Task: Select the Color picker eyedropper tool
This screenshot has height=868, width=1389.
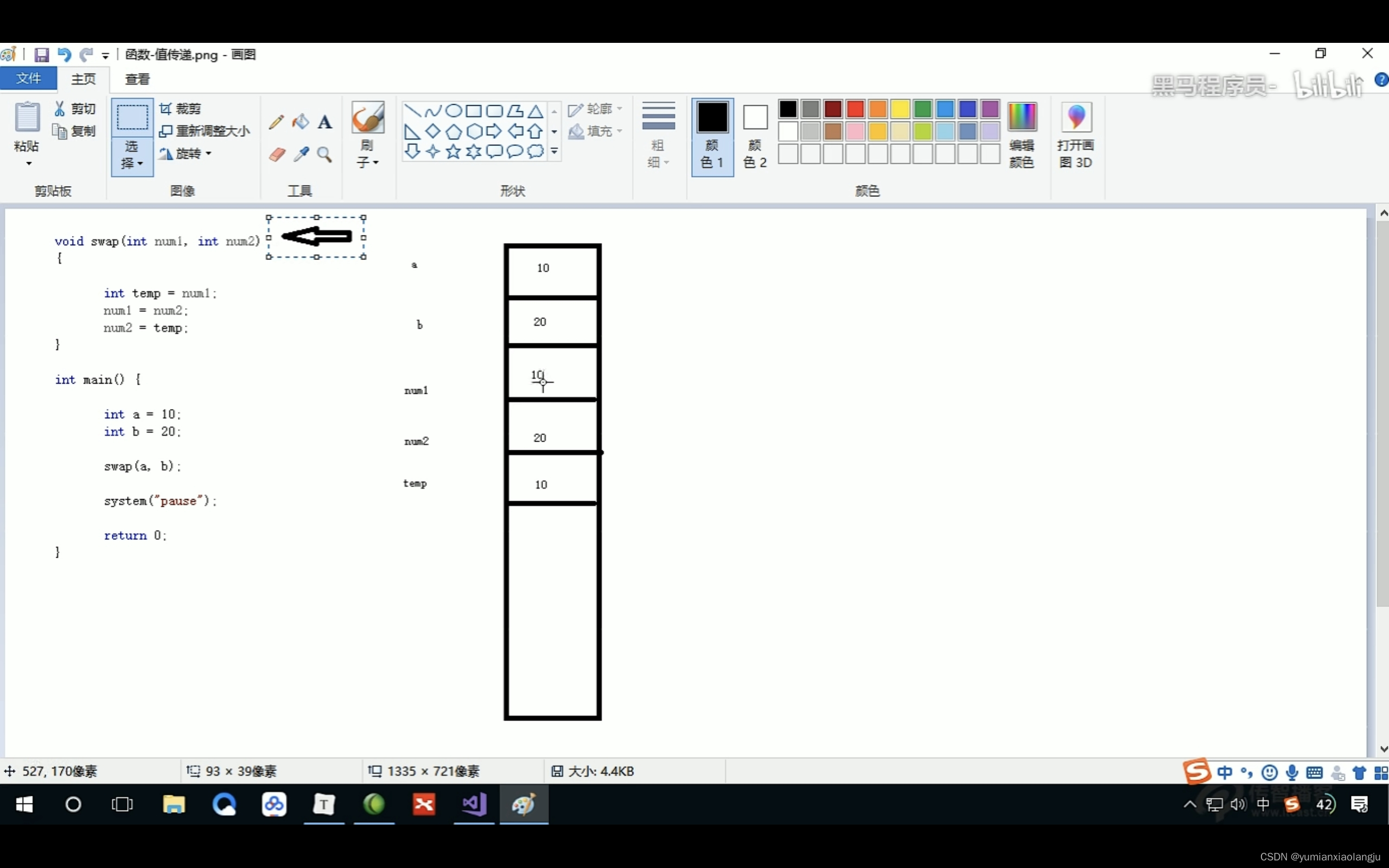Action: pyautogui.click(x=301, y=155)
